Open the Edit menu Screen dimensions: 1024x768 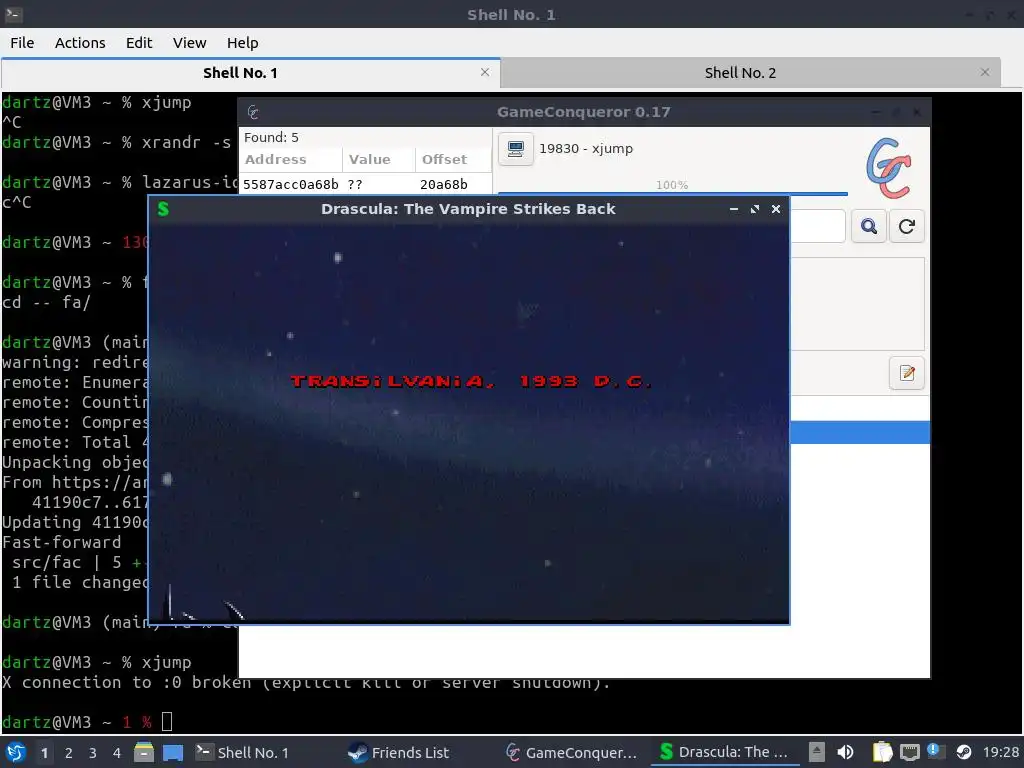coord(138,42)
